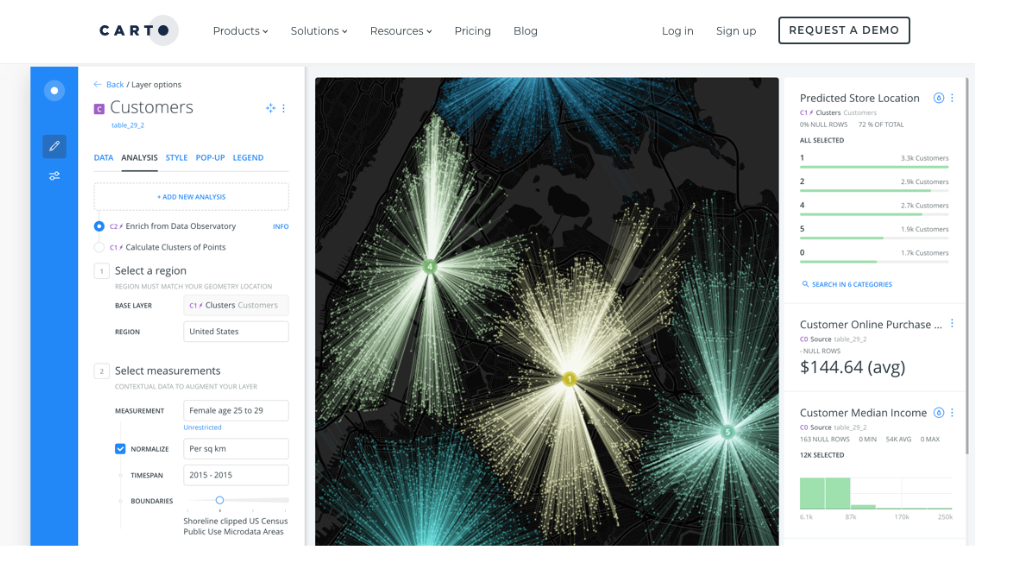Open the sliders settings icon in sidebar

pyautogui.click(x=54, y=176)
